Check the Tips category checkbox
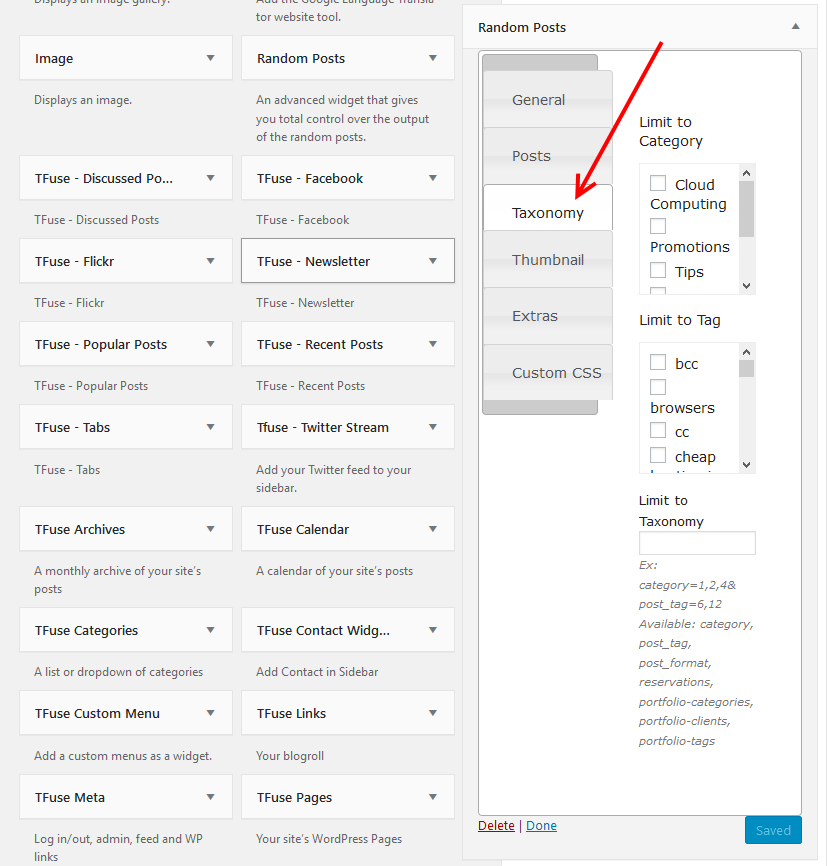Screen dimensions: 827x866 coord(658,271)
